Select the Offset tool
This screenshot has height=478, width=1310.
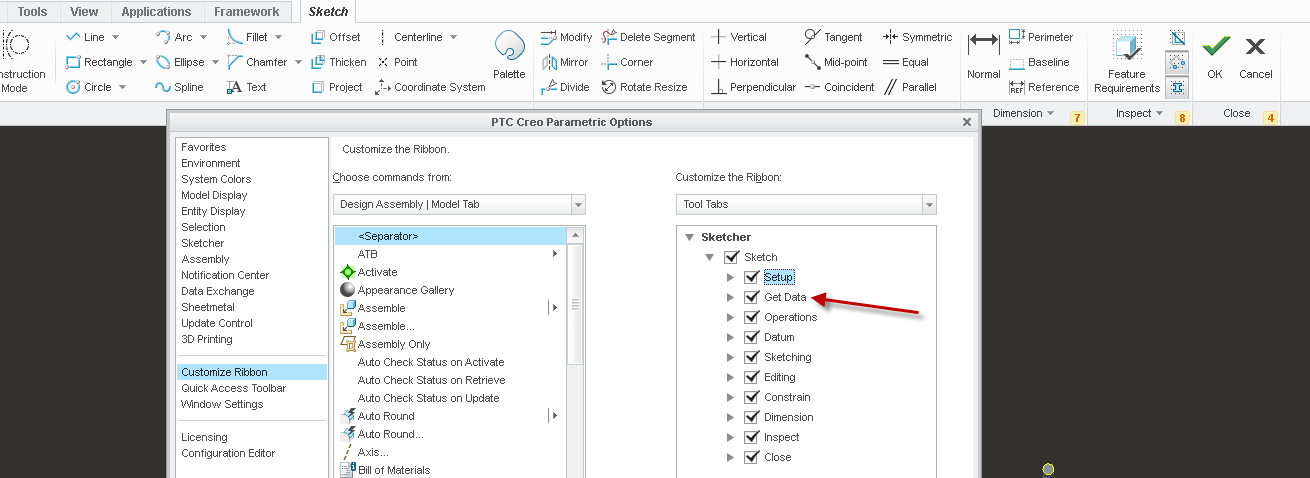coord(335,37)
